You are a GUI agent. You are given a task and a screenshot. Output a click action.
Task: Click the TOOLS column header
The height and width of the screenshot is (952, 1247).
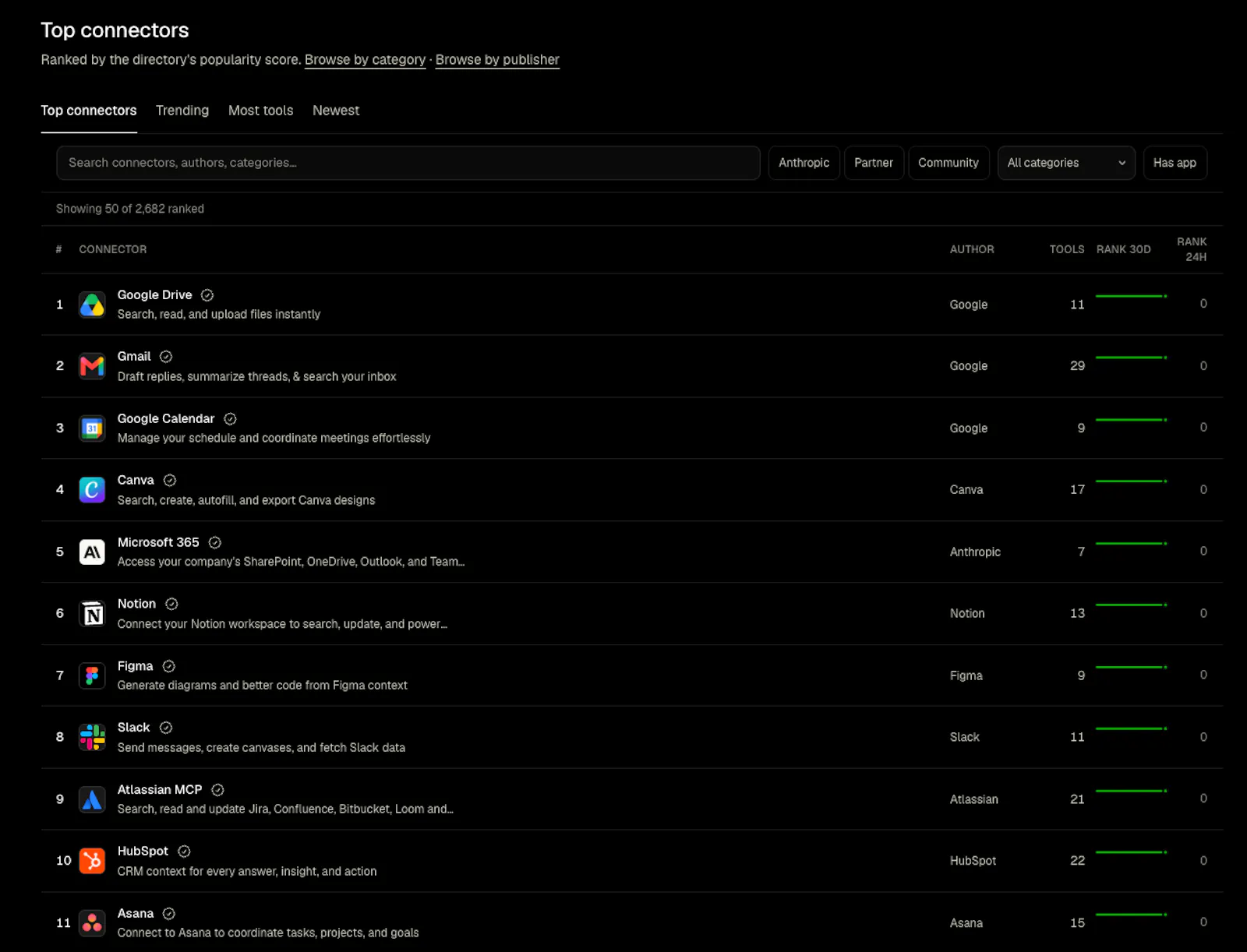[1067, 249]
